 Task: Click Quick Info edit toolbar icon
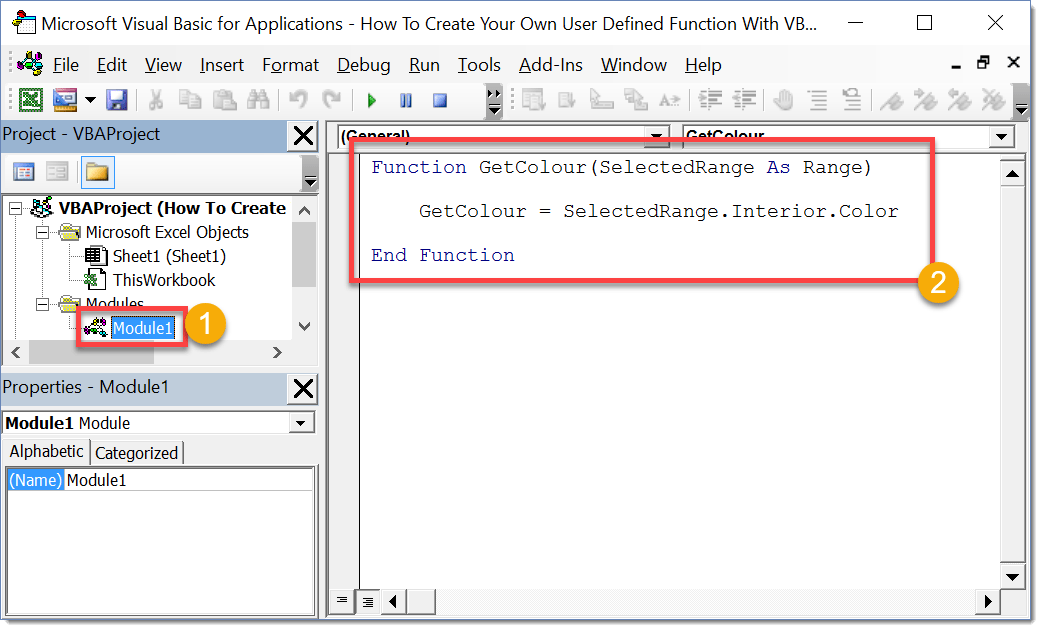[x=601, y=100]
